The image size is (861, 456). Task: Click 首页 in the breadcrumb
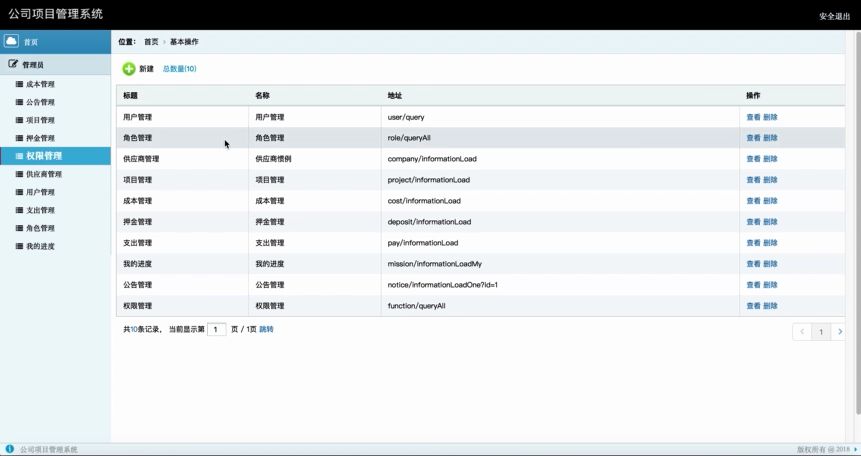pyautogui.click(x=151, y=42)
